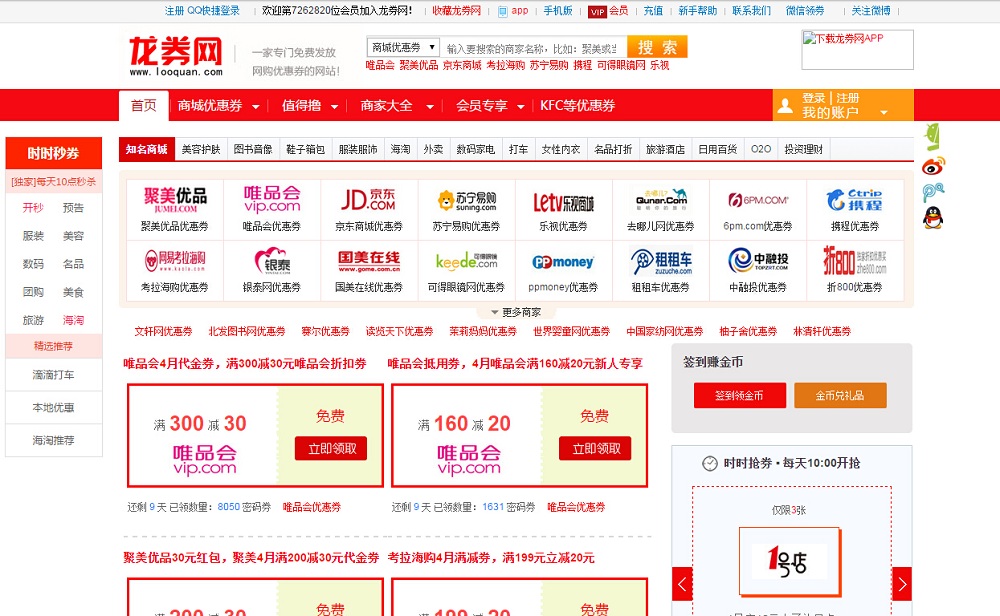
Task: Click the green mobile app icon
Action: (932, 136)
